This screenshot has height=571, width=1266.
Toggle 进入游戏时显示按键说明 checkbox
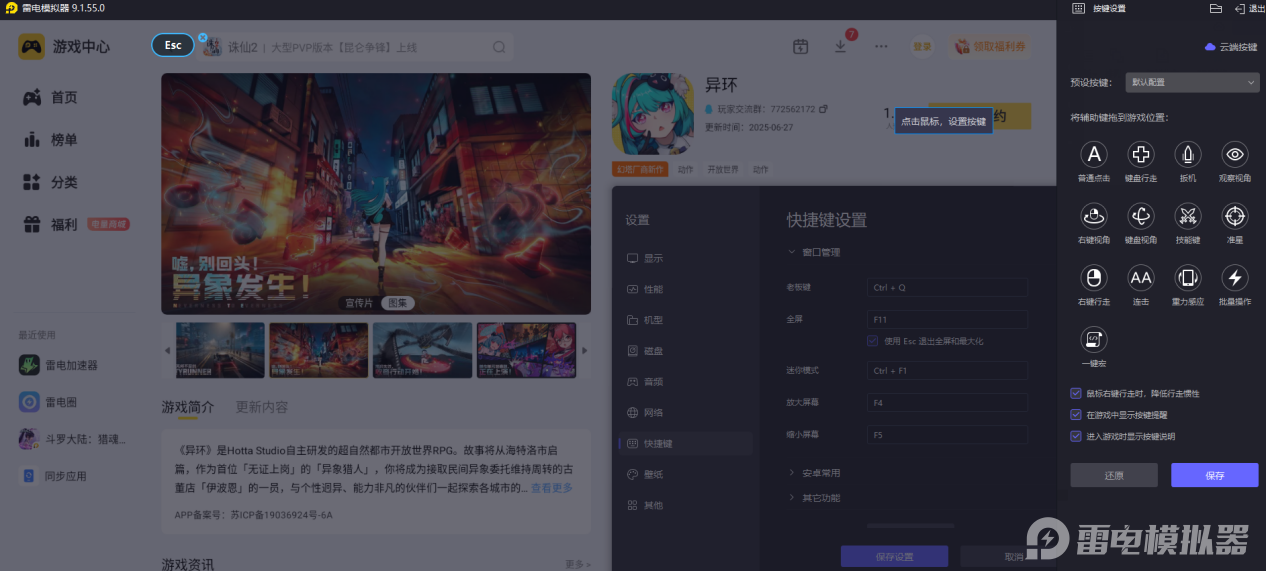pos(1076,436)
